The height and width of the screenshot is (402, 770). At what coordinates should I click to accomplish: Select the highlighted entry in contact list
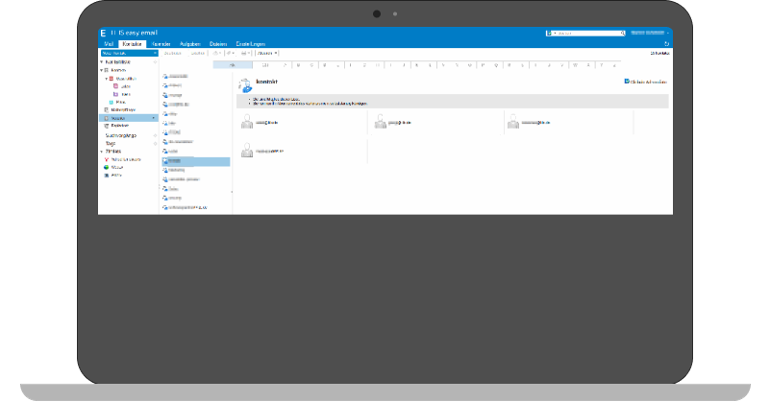[x=195, y=160]
